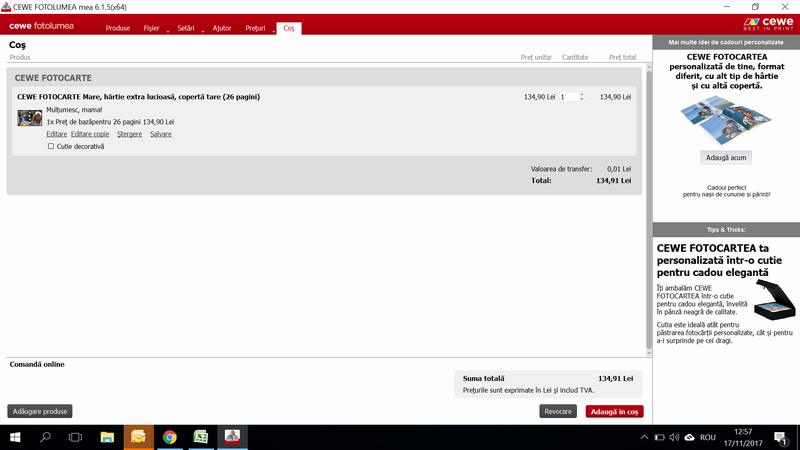
Task: Decrease quantity with the down arrow
Action: (582, 99)
